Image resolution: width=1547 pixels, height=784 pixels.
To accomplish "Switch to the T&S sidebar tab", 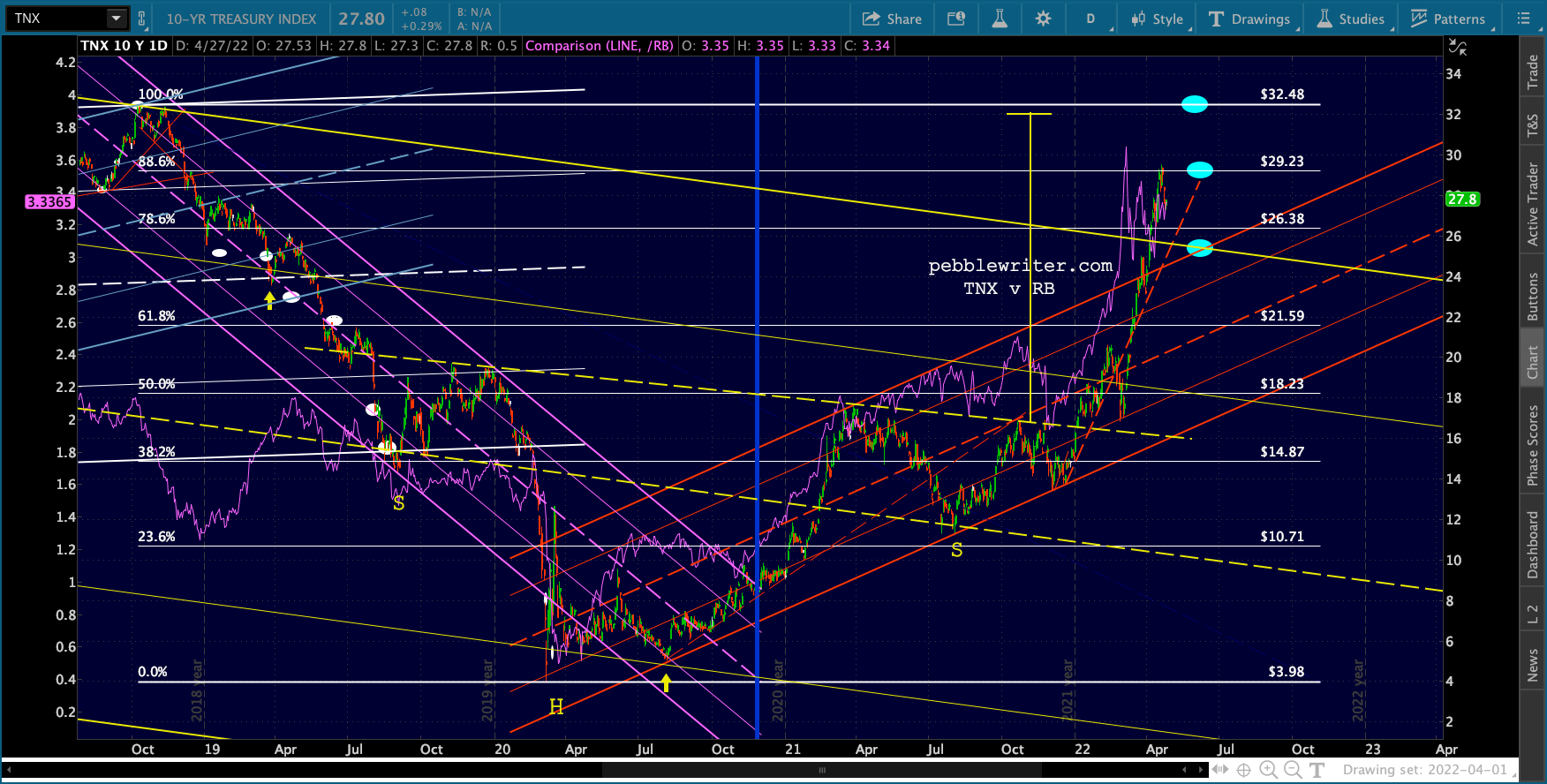I will click(x=1533, y=126).
